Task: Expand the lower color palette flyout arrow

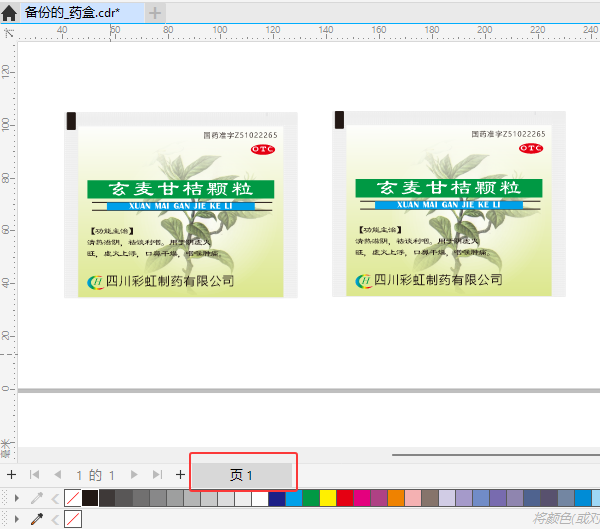Action: [16, 519]
